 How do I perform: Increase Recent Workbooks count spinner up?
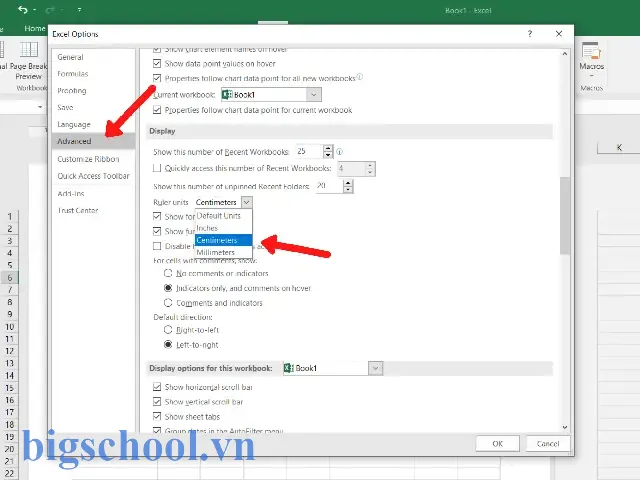point(328,148)
